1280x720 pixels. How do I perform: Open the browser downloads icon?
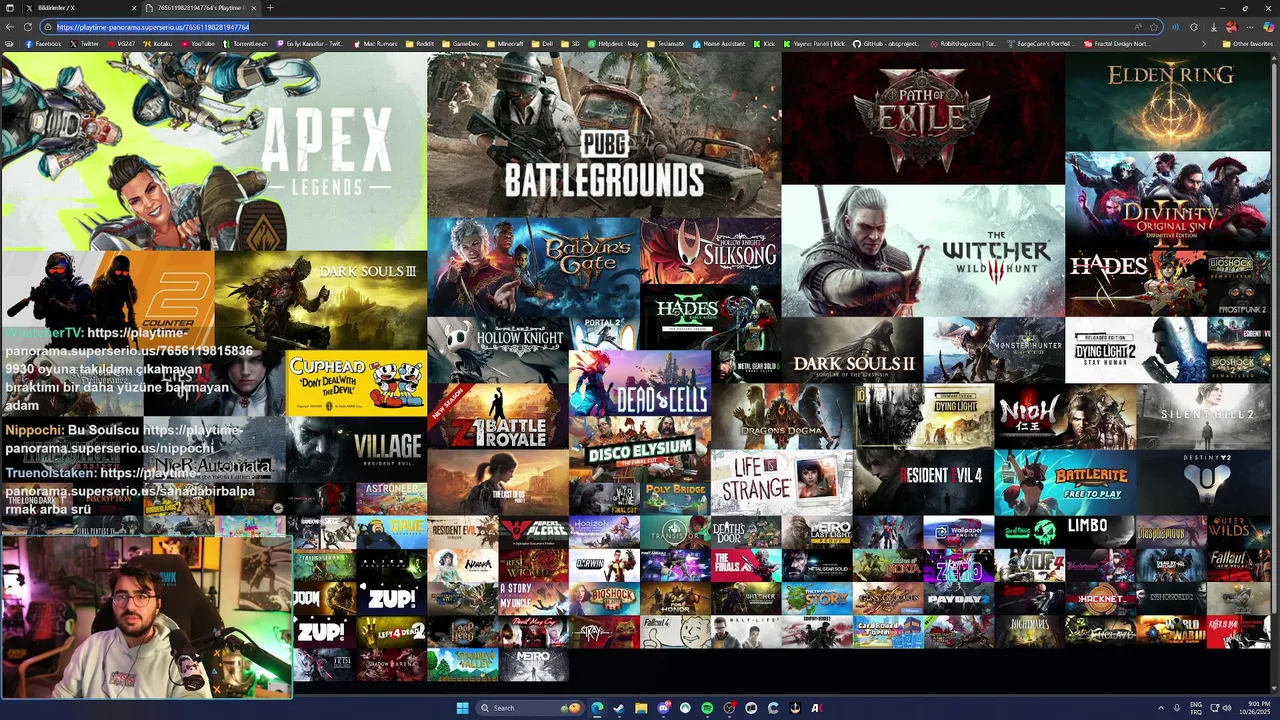(1213, 27)
